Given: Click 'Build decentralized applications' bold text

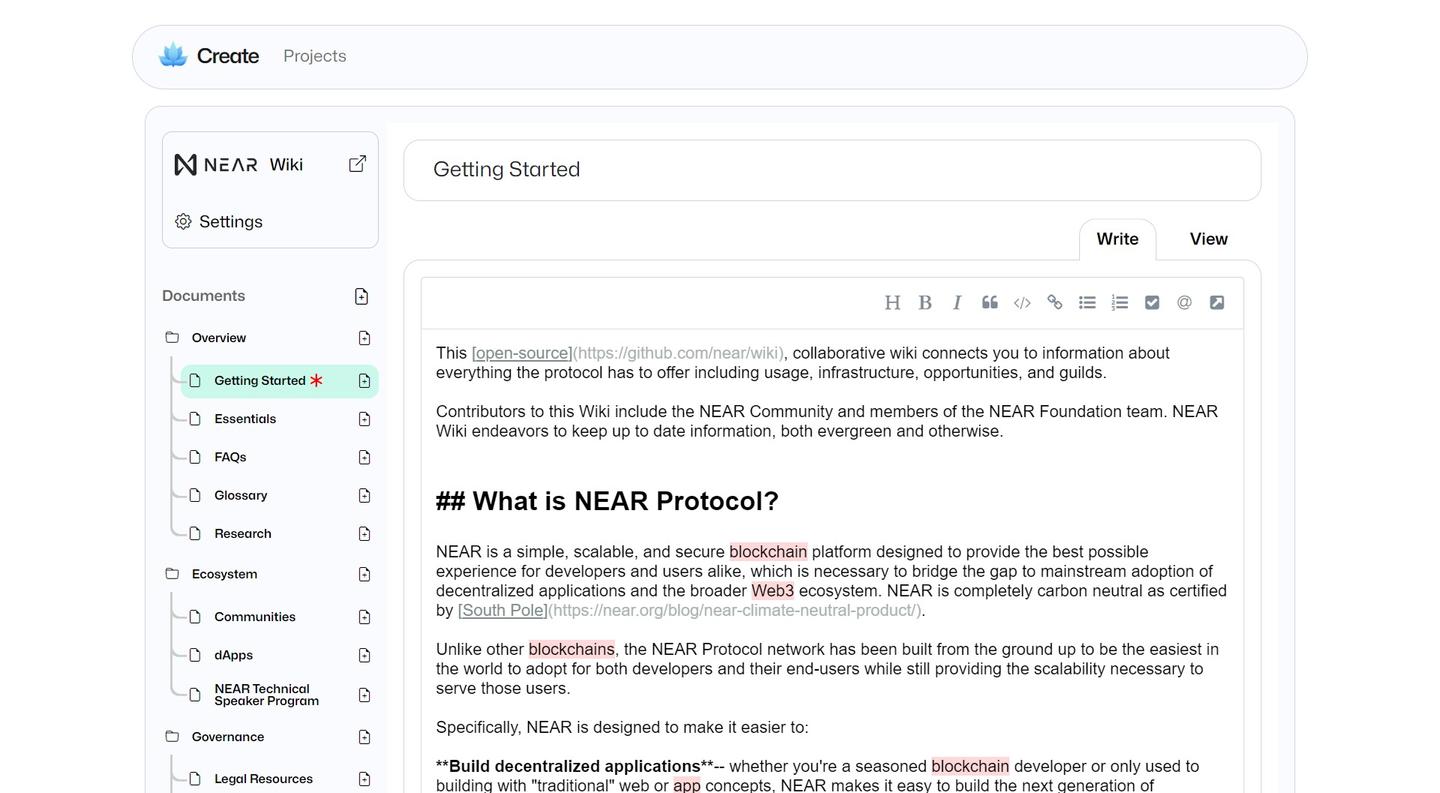Looking at the screenshot, I should pos(575,767).
